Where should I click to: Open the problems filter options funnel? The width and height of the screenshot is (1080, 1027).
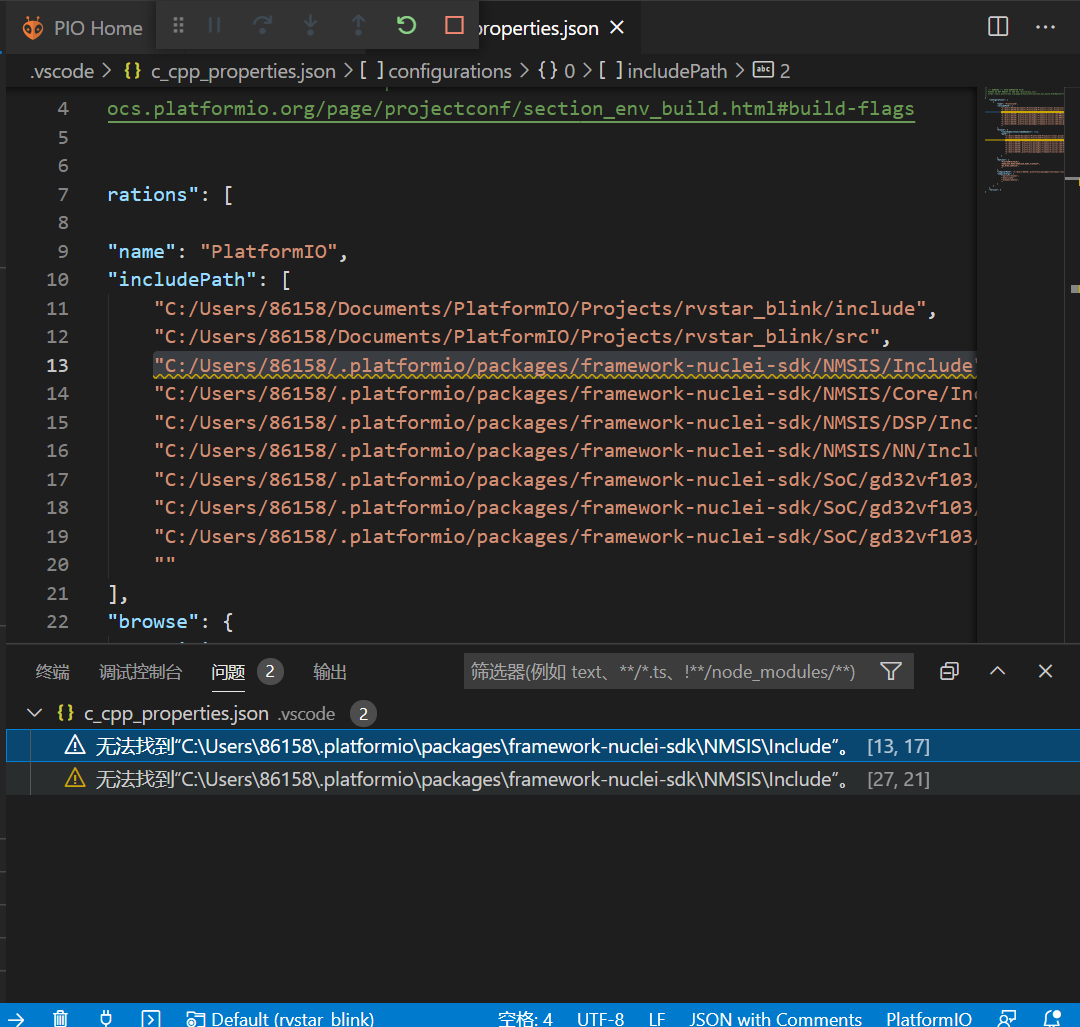891,672
